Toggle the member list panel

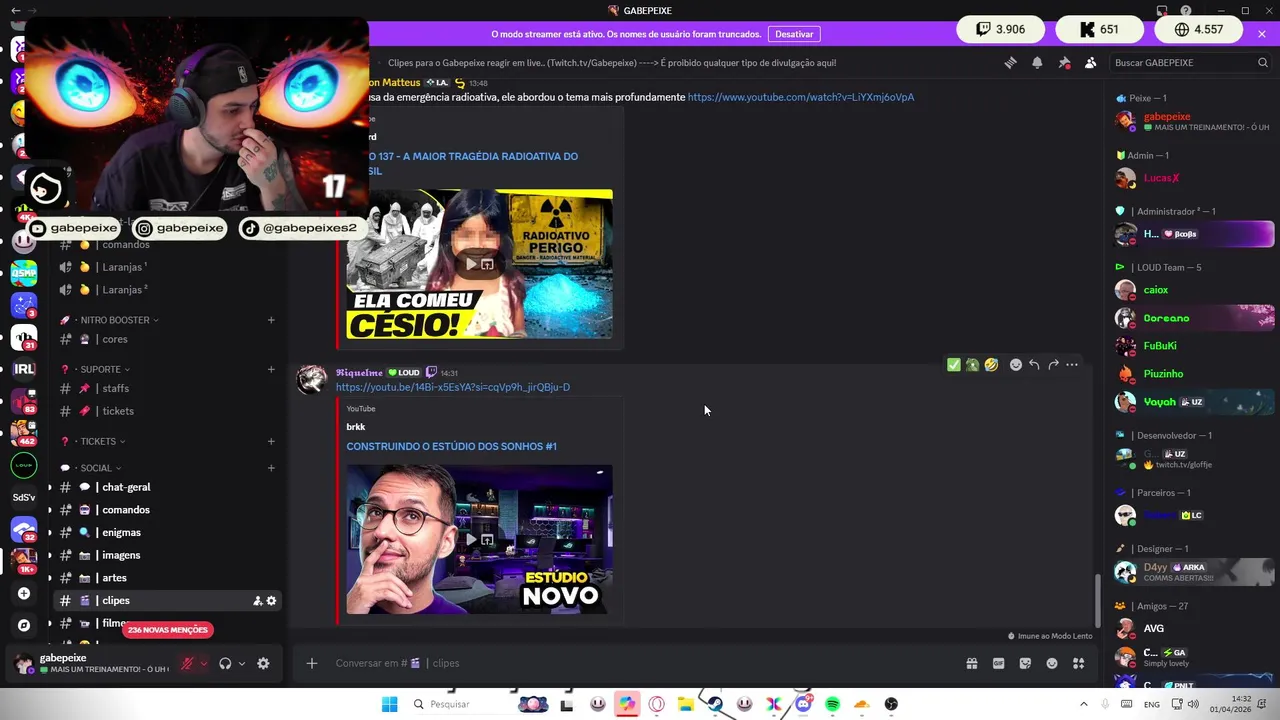[x=1090, y=62]
